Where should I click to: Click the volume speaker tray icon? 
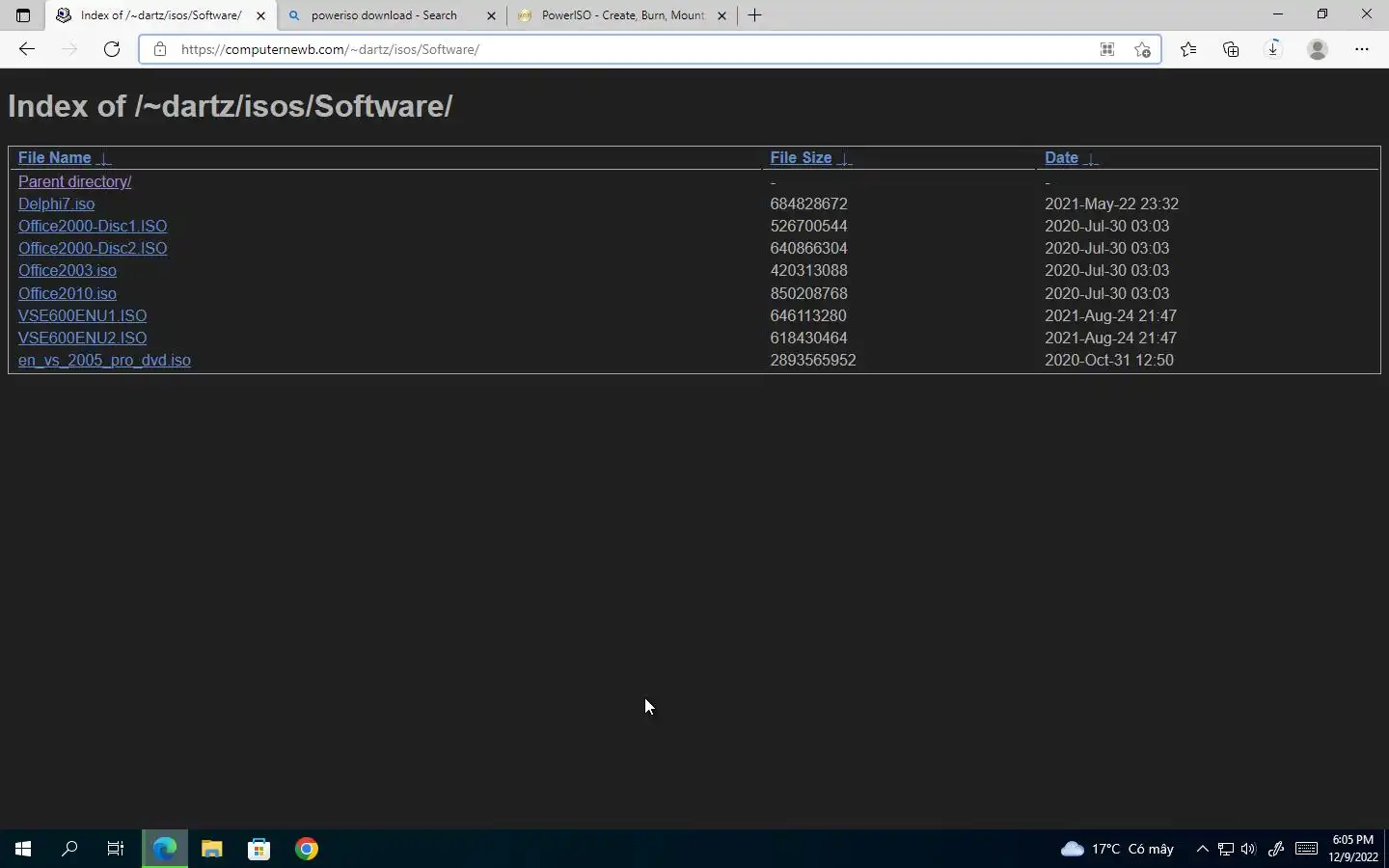(x=1248, y=849)
